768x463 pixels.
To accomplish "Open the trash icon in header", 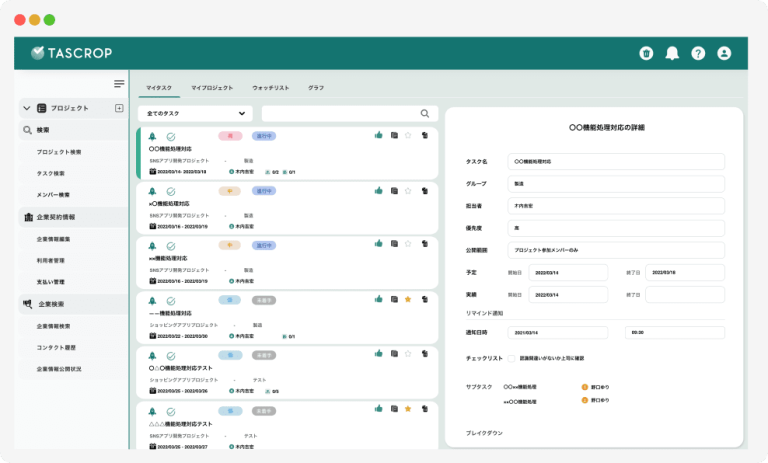I will pos(646,54).
